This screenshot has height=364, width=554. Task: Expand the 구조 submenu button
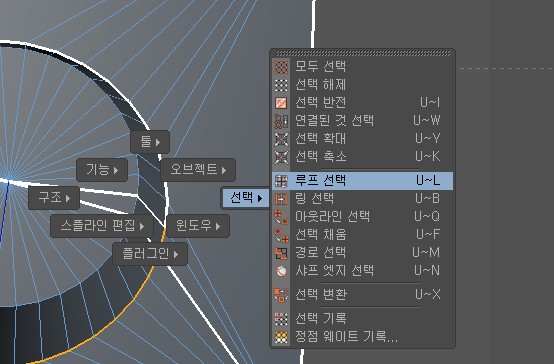pos(54,198)
